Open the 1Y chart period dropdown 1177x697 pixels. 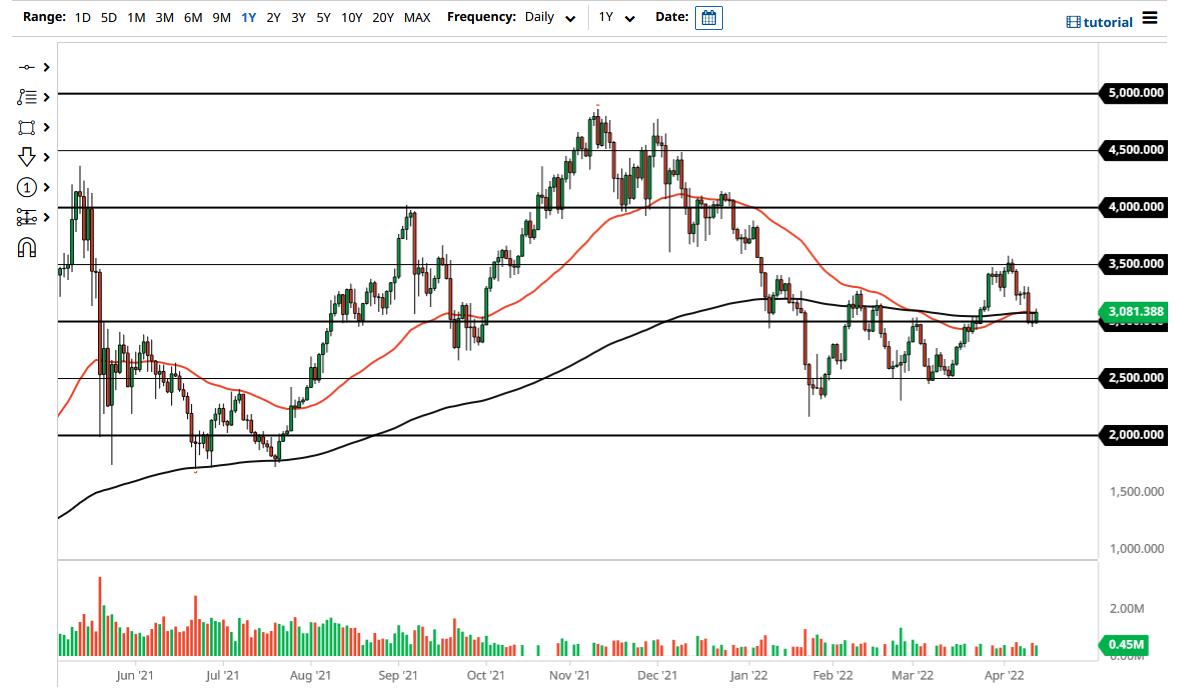(616, 17)
